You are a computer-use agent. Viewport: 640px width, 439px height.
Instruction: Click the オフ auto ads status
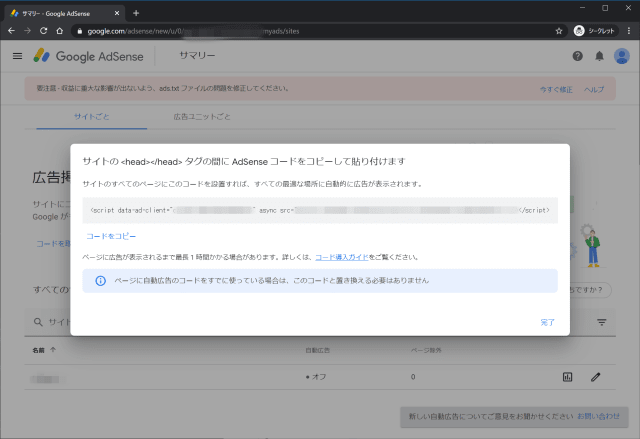[x=316, y=377]
